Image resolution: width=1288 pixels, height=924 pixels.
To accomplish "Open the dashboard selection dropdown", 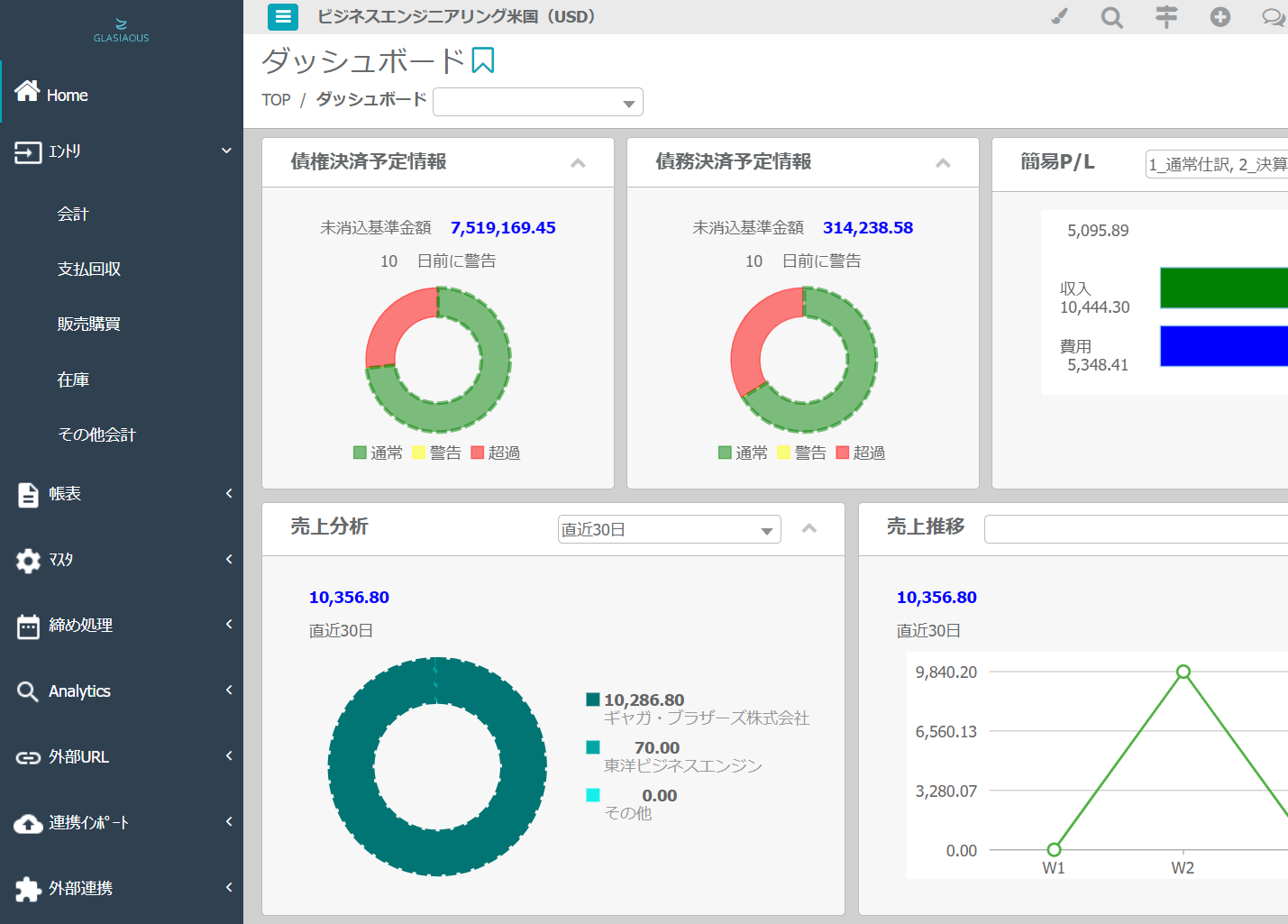I will tap(538, 102).
